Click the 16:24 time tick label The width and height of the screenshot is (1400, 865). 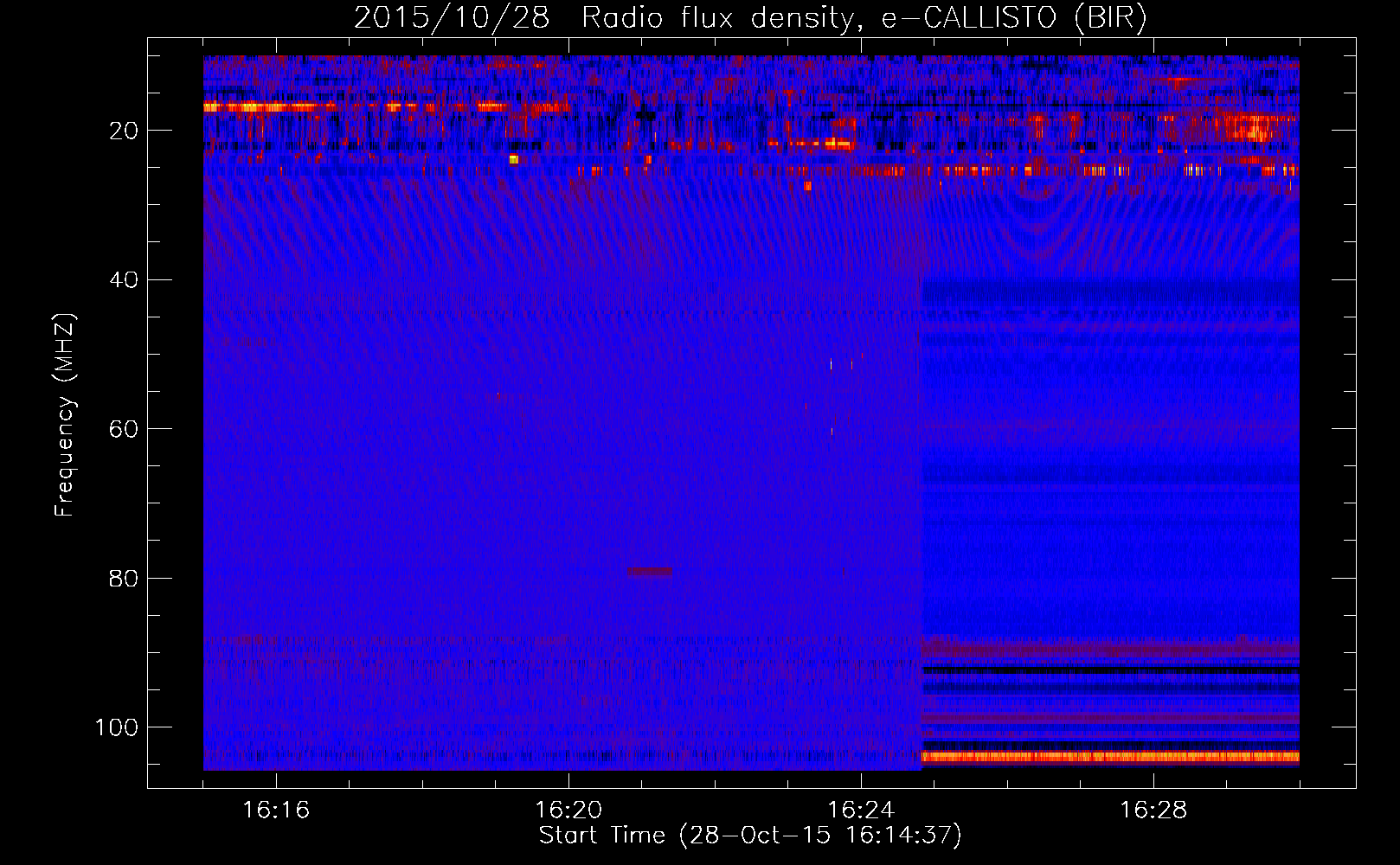(x=861, y=811)
